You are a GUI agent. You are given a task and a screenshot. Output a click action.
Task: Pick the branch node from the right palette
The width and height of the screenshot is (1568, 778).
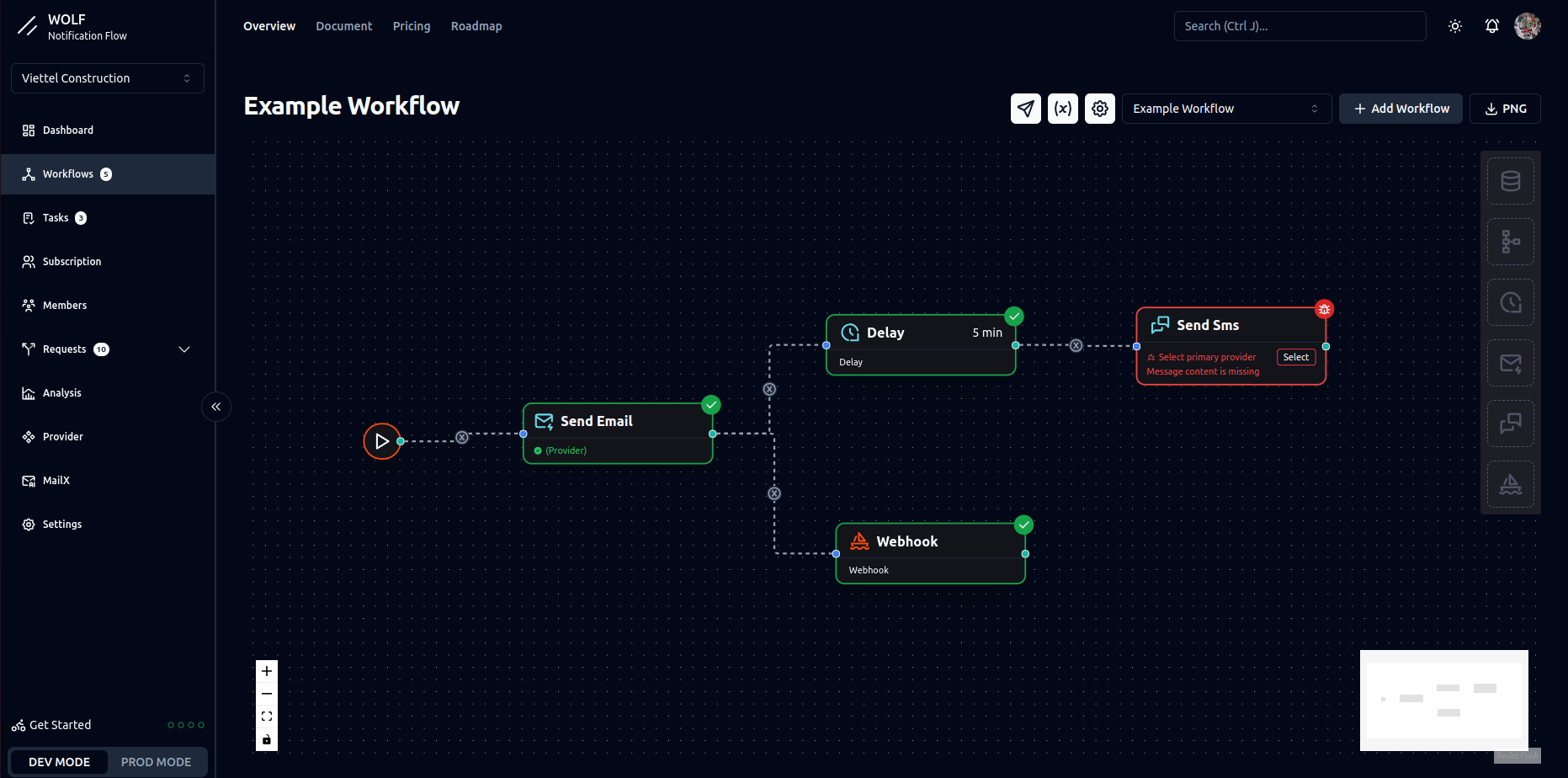1510,242
